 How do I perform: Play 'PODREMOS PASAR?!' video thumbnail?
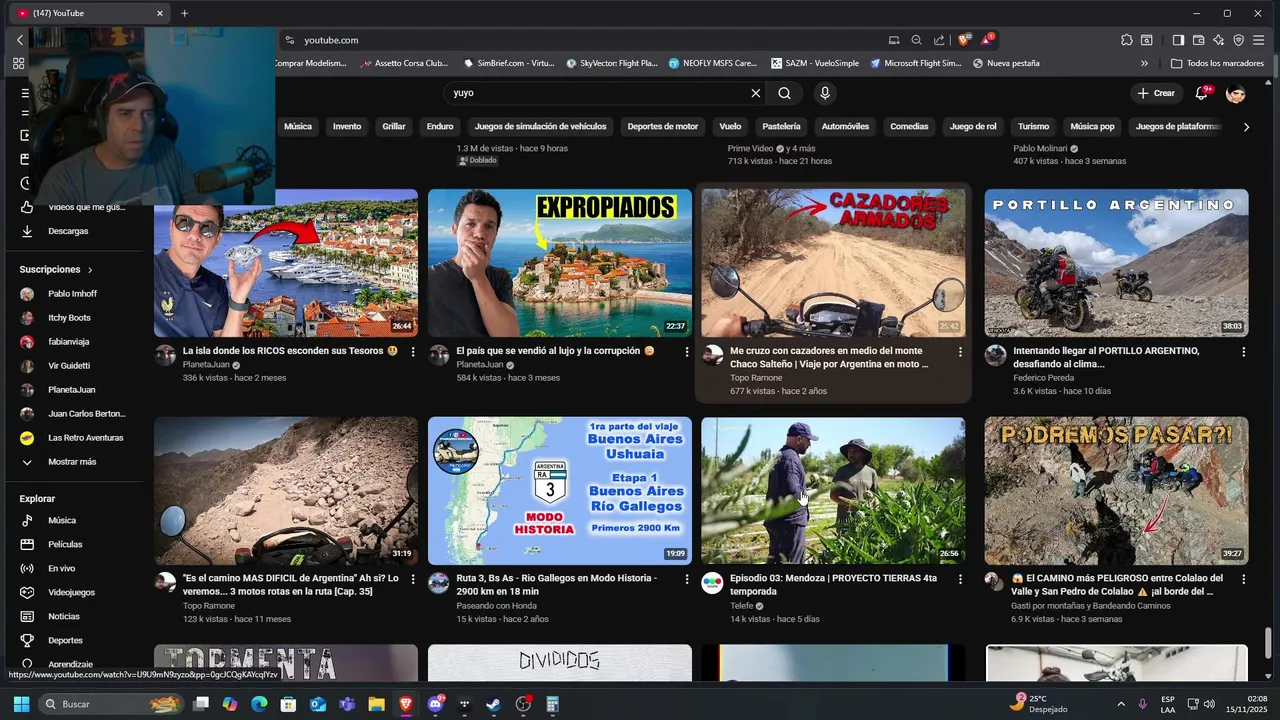point(1116,491)
